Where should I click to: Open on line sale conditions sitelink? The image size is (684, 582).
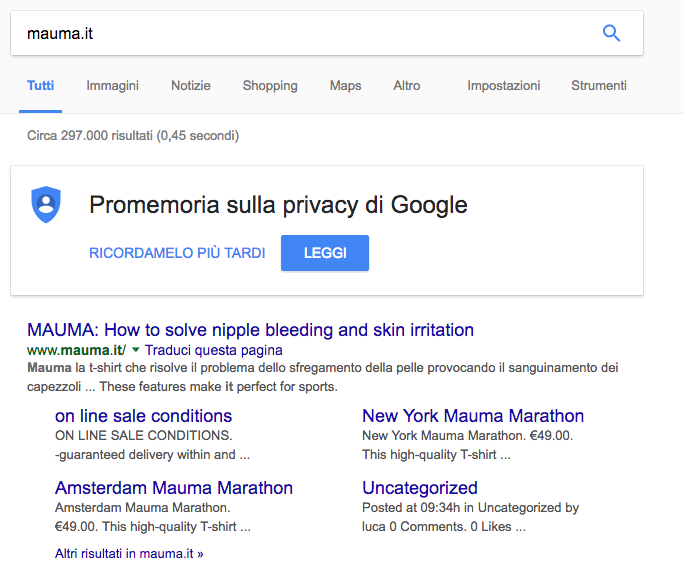coord(143,416)
